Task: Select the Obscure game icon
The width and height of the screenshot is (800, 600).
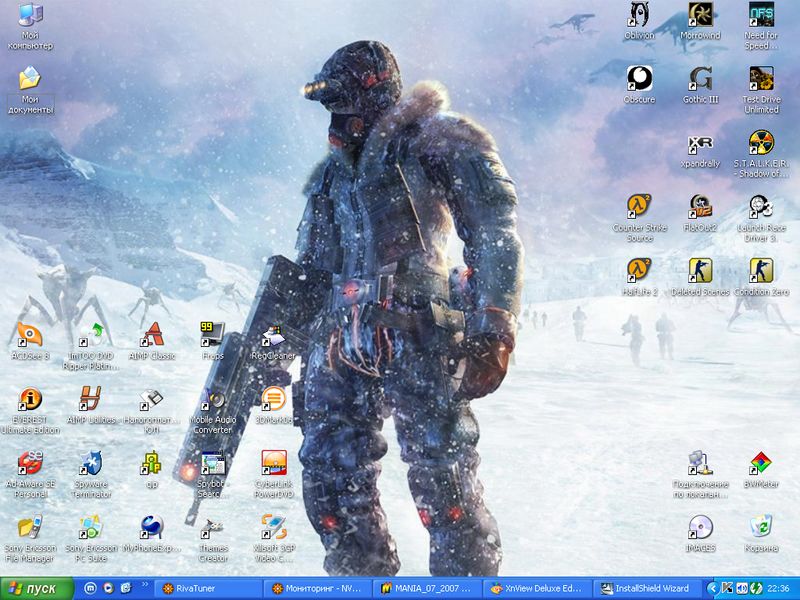Action: pyautogui.click(x=639, y=79)
